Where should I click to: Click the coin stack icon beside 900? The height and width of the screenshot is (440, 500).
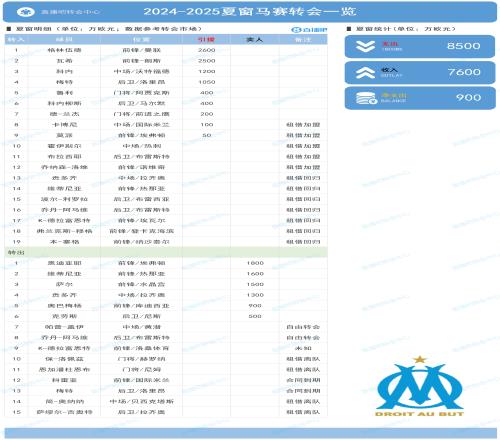[366, 98]
